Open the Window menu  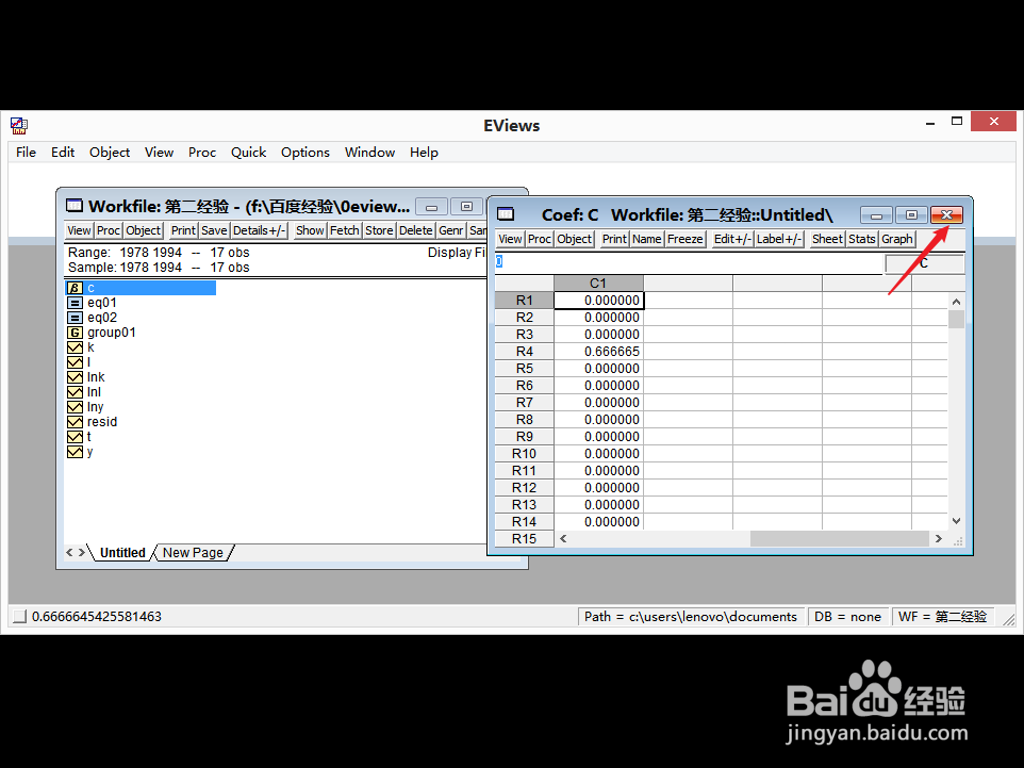pyautogui.click(x=370, y=152)
